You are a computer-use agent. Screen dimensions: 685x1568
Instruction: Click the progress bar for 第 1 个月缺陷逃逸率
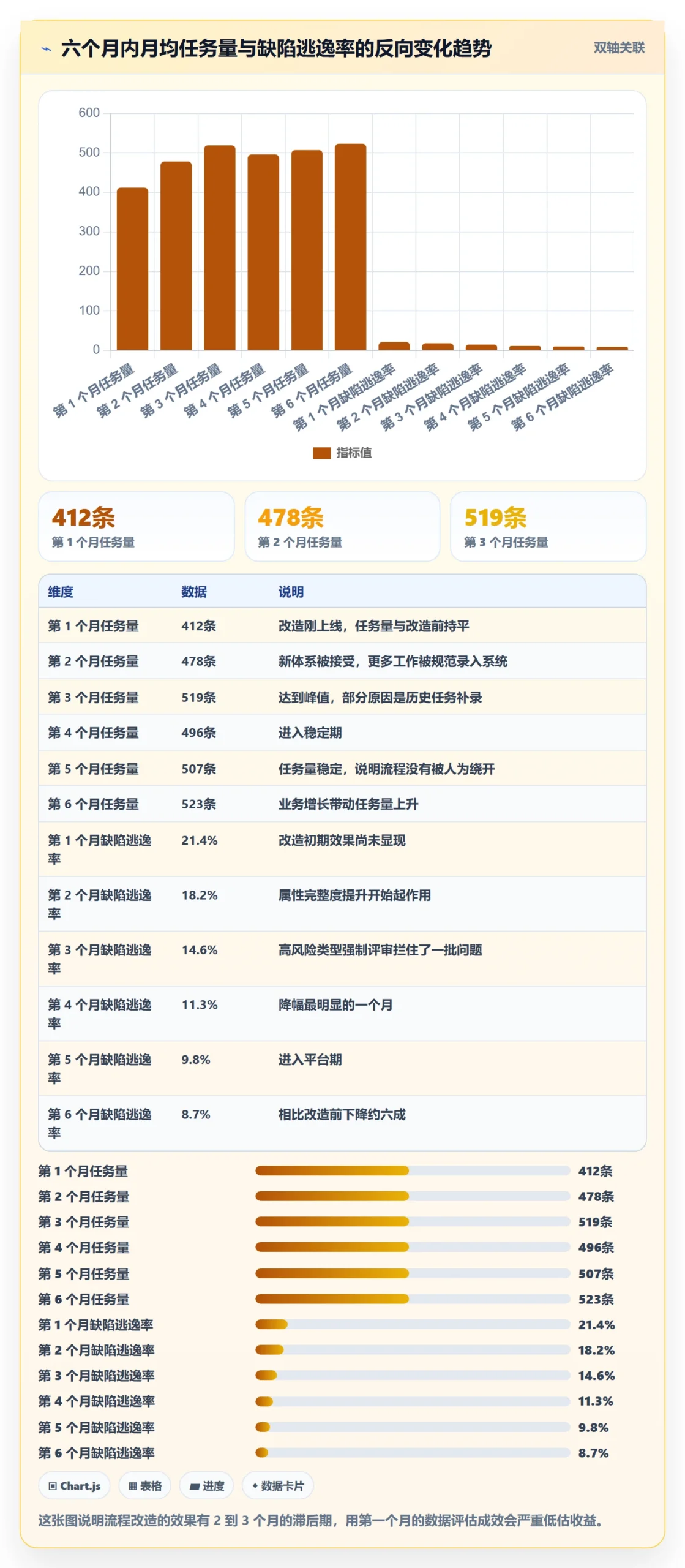(x=413, y=1324)
